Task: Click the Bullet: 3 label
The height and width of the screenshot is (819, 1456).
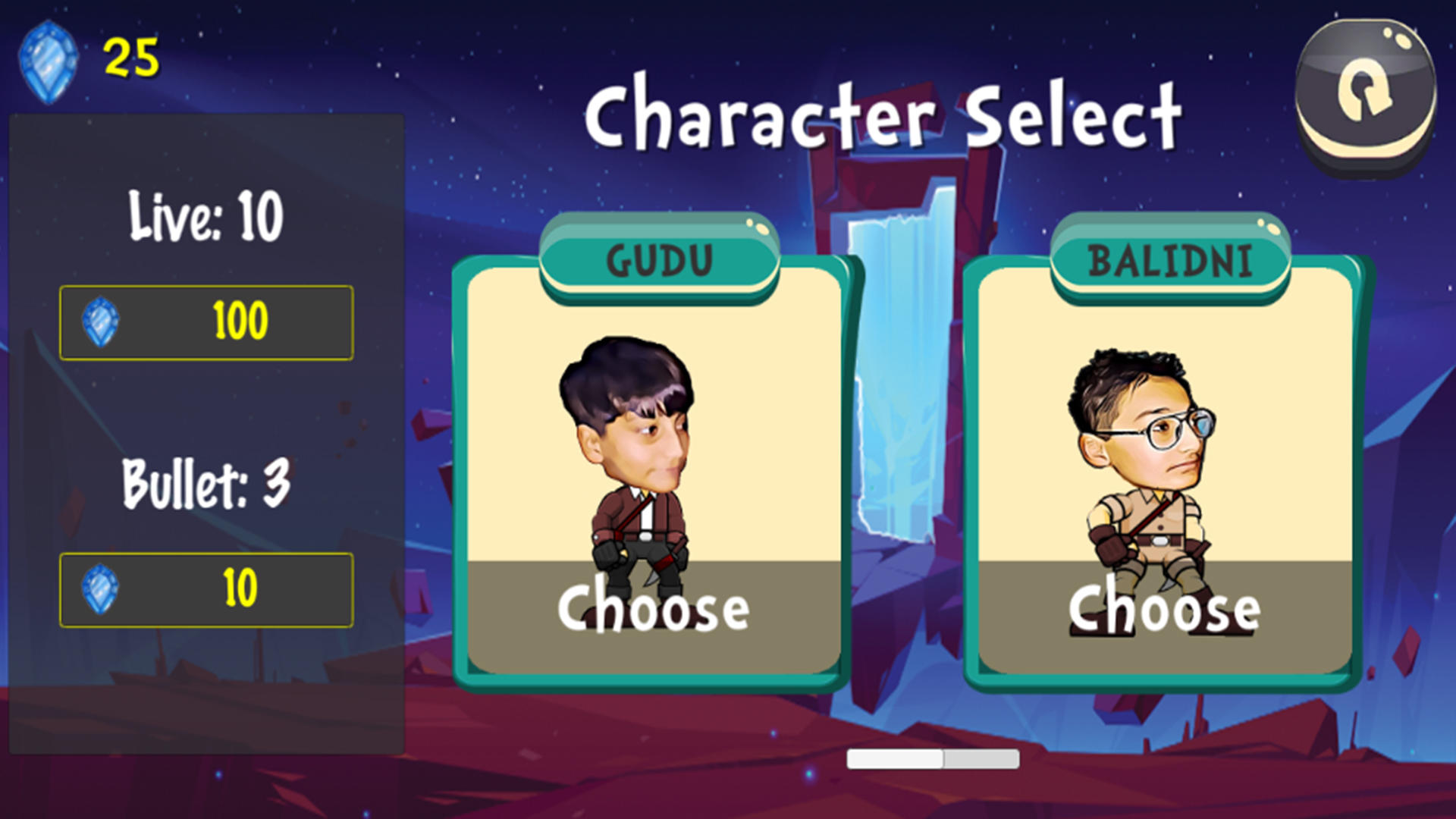Action: (x=206, y=483)
